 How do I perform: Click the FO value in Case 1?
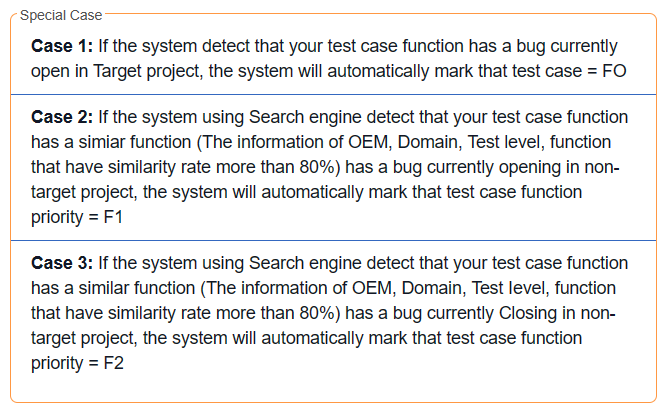pos(614,71)
